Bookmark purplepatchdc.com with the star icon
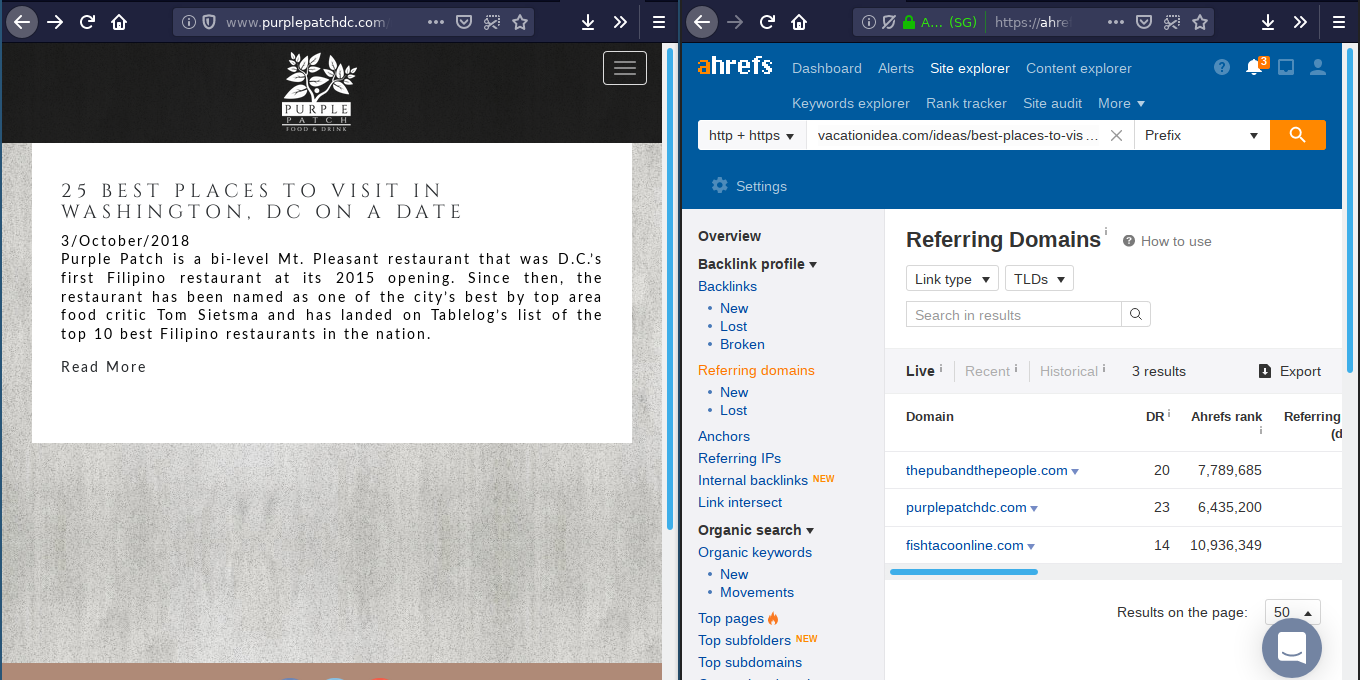Image resolution: width=1360 pixels, height=680 pixels. [520, 22]
